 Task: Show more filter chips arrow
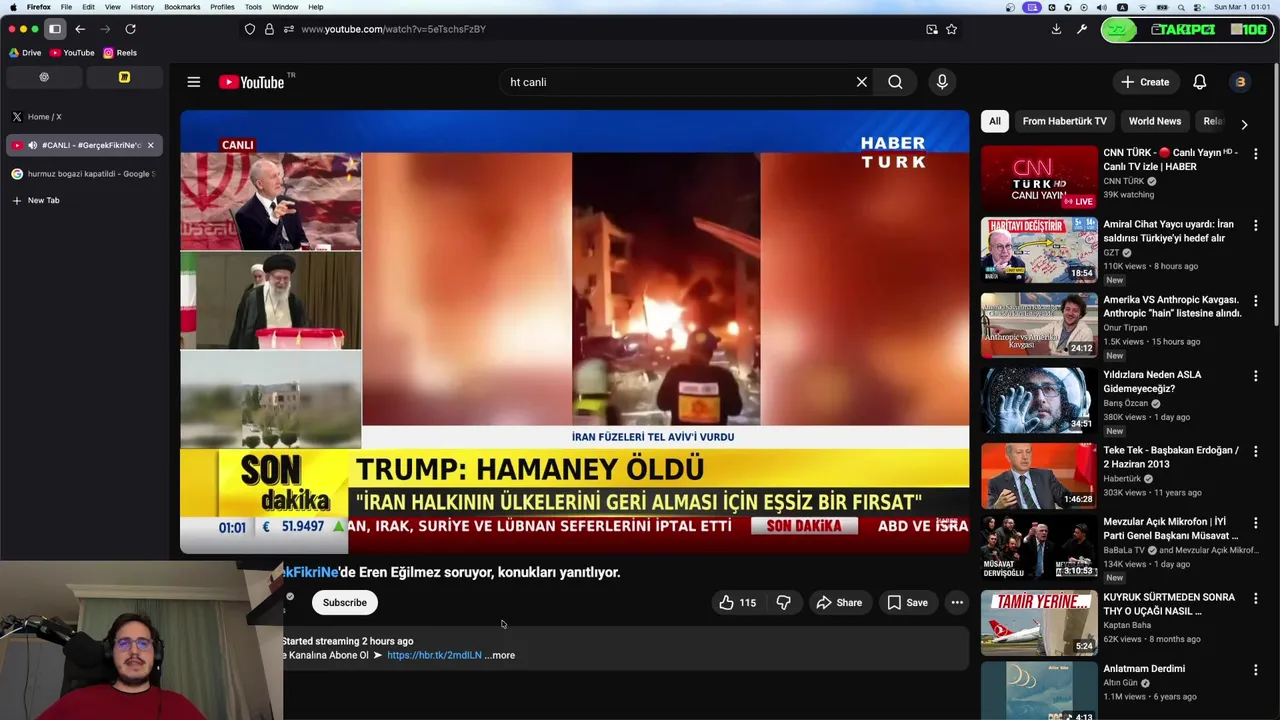[1244, 124]
